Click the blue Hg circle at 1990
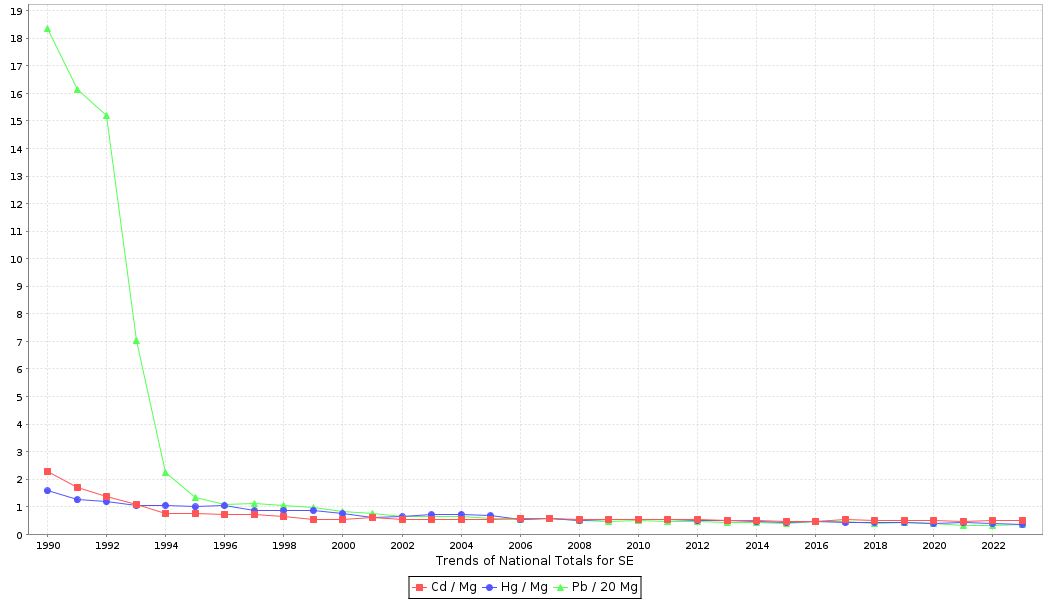This screenshot has height=600, width=1050. click(47, 490)
